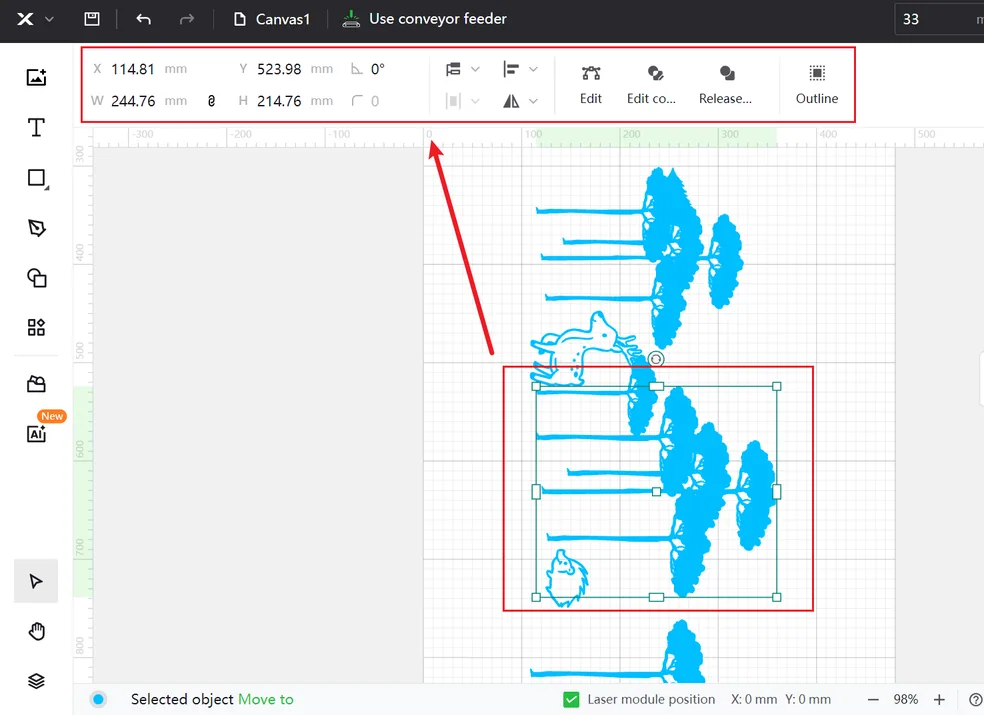Open the distribute spacing dropdown
The height and width of the screenshot is (715, 984).
462,100
